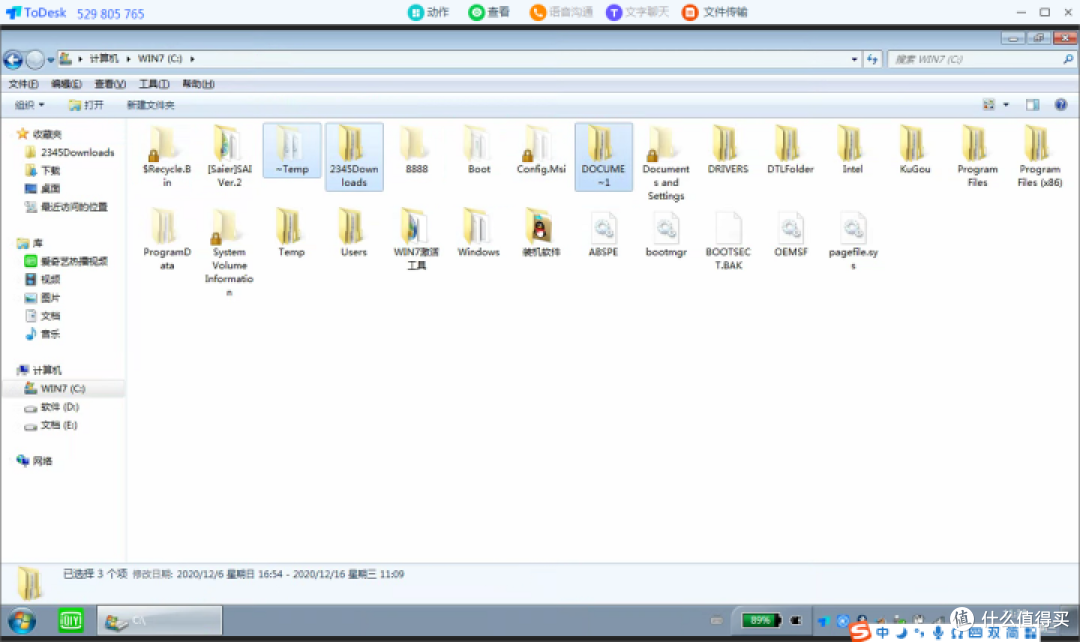The width and height of the screenshot is (1080, 642).
Task: Open the 工具(T) menu
Action: point(154,84)
